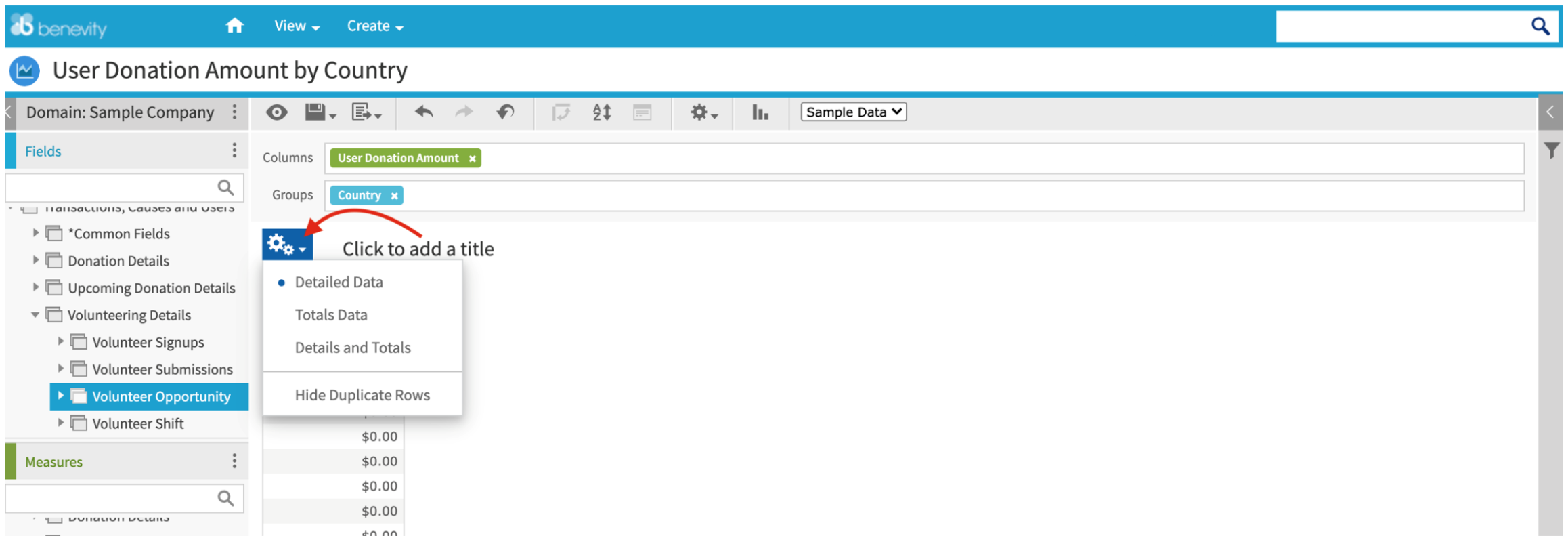Click the filter funnel icon
The width and height of the screenshot is (1568, 542).
(x=1551, y=150)
